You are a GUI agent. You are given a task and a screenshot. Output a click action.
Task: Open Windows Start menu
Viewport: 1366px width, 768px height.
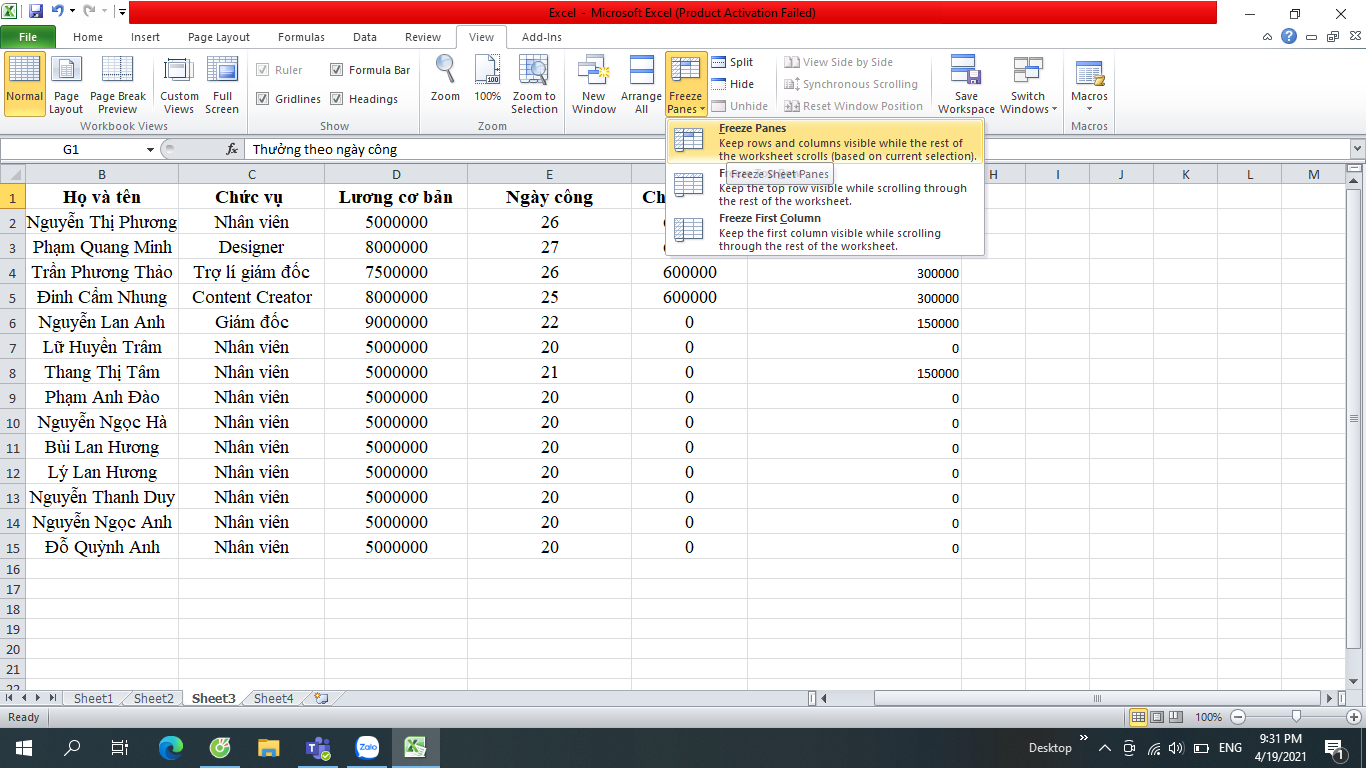coord(23,747)
